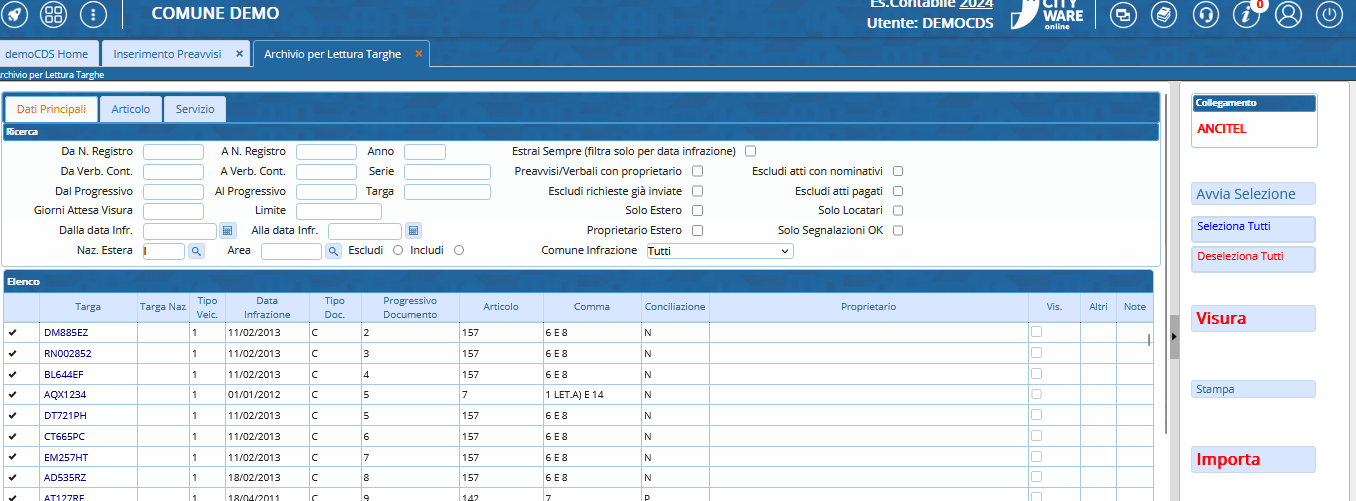Viewport: 1356px width, 501px height.
Task: Enable the Solo Estero checkbox
Action: pos(697,211)
